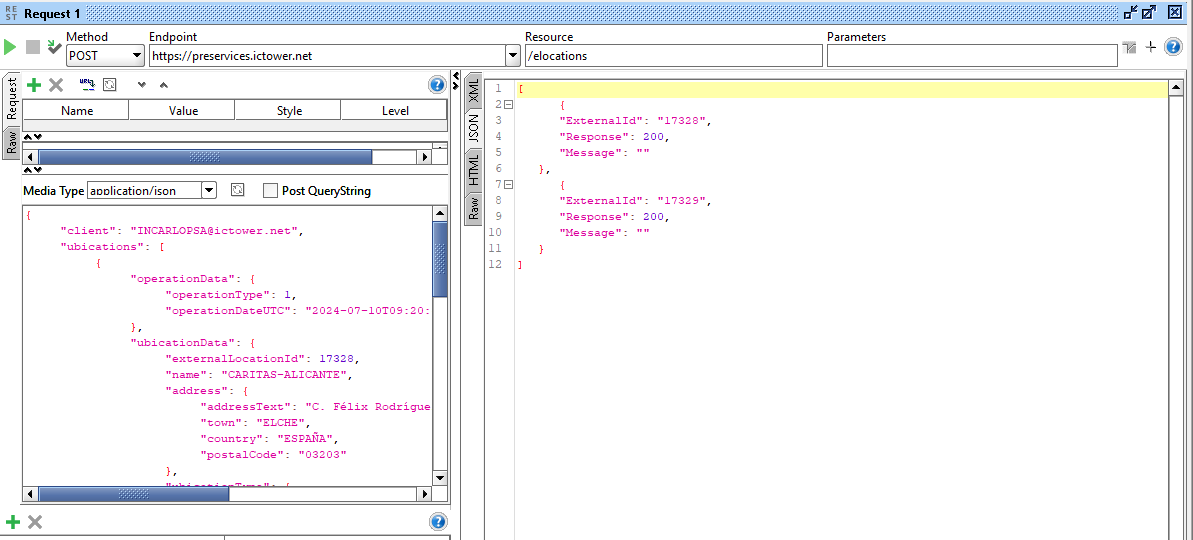Click the recreate icon next to Media Type
Viewport: 1193px width, 540px height.
pos(237,190)
